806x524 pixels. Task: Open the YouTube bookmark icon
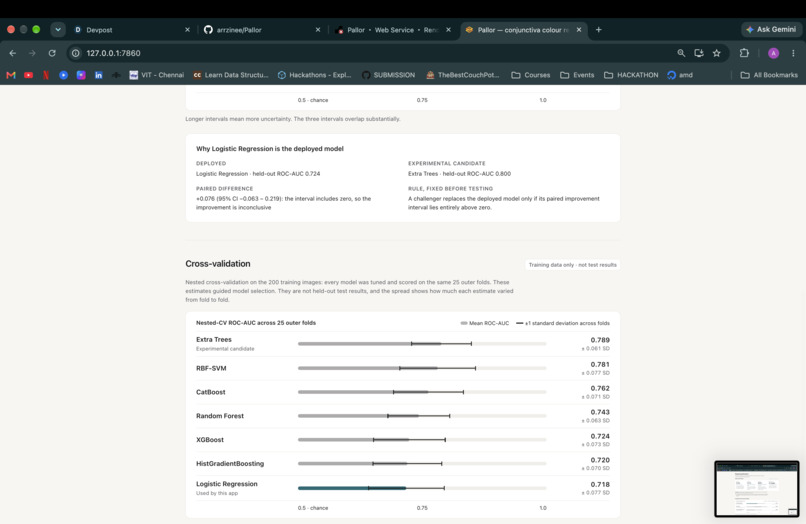[28, 75]
